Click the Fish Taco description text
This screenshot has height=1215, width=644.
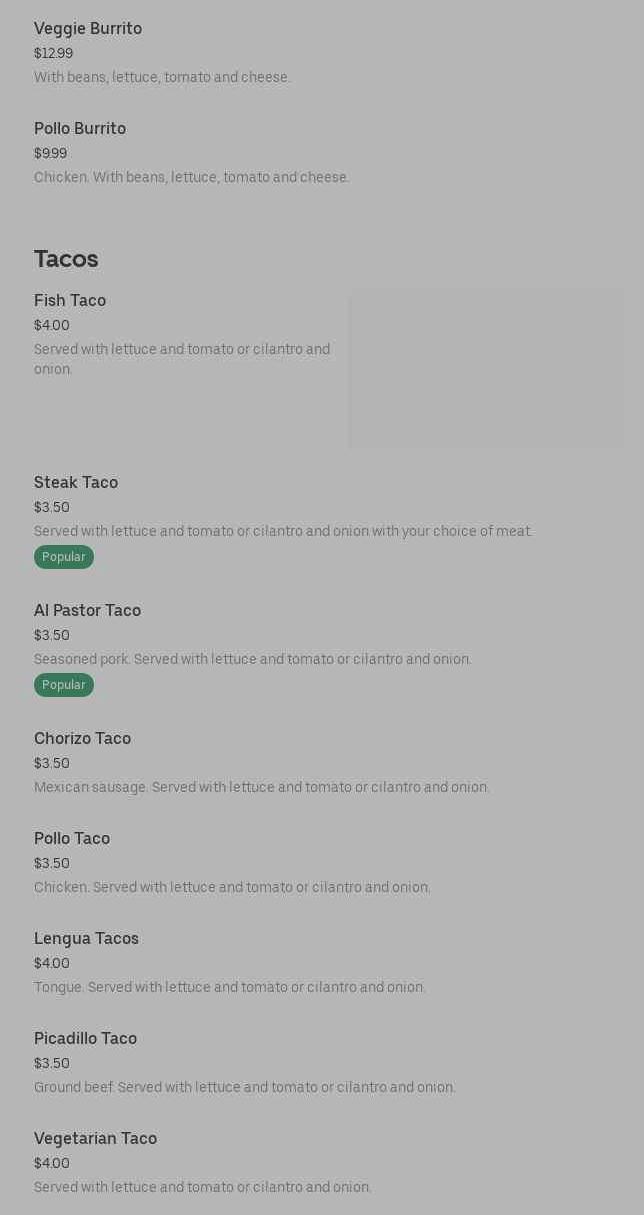click(x=182, y=359)
